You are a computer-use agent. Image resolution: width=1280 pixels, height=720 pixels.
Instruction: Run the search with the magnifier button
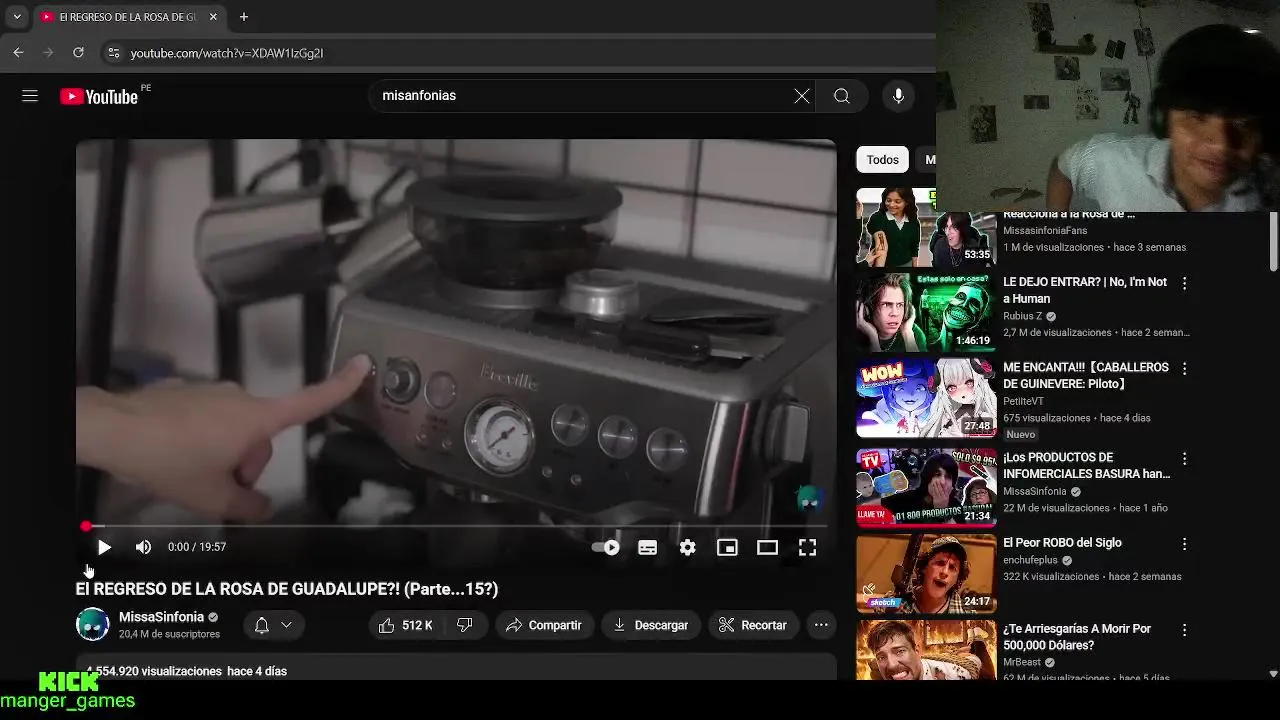[x=842, y=96]
